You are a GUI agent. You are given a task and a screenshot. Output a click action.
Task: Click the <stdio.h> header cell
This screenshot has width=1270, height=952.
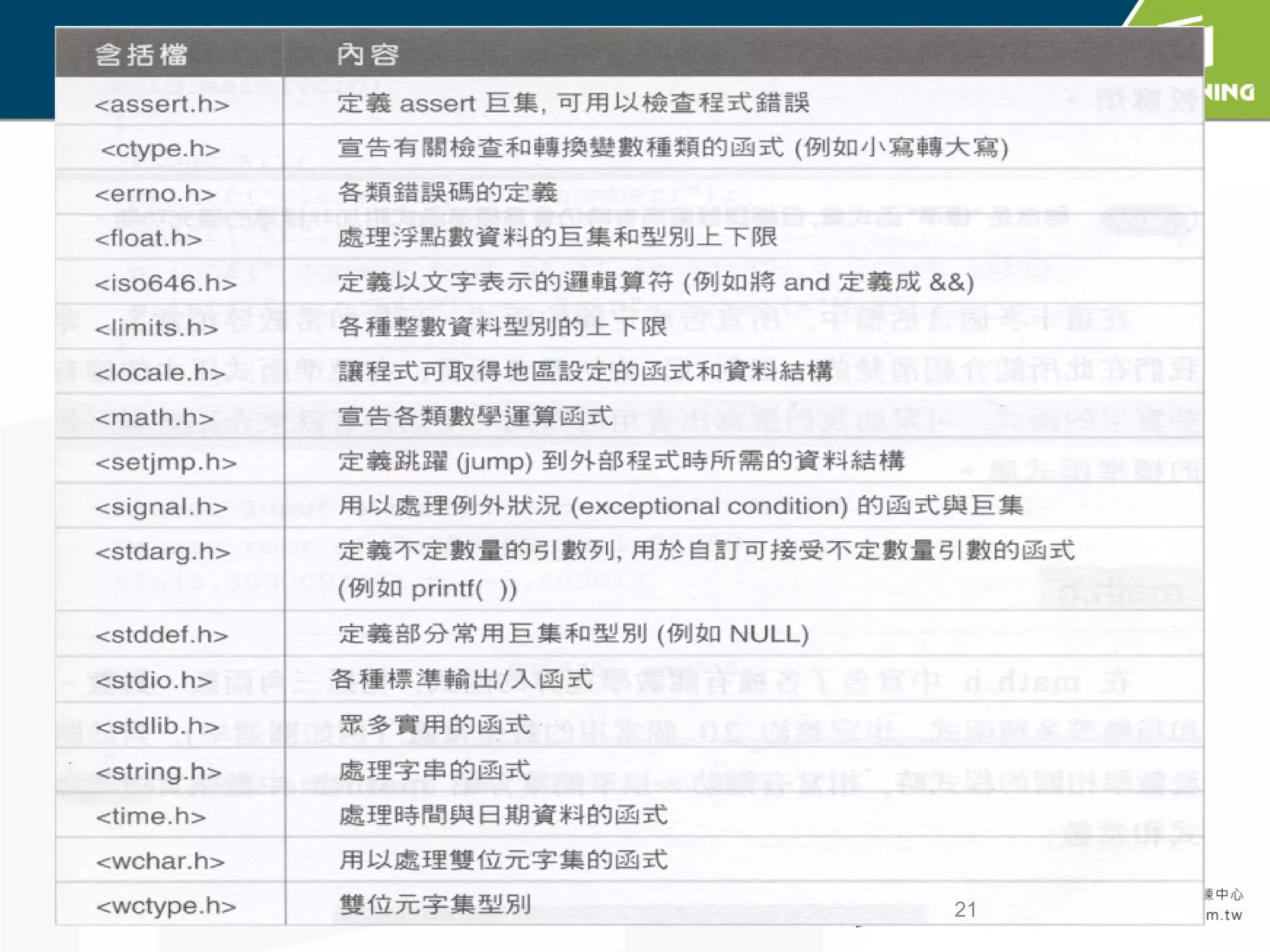[154, 681]
